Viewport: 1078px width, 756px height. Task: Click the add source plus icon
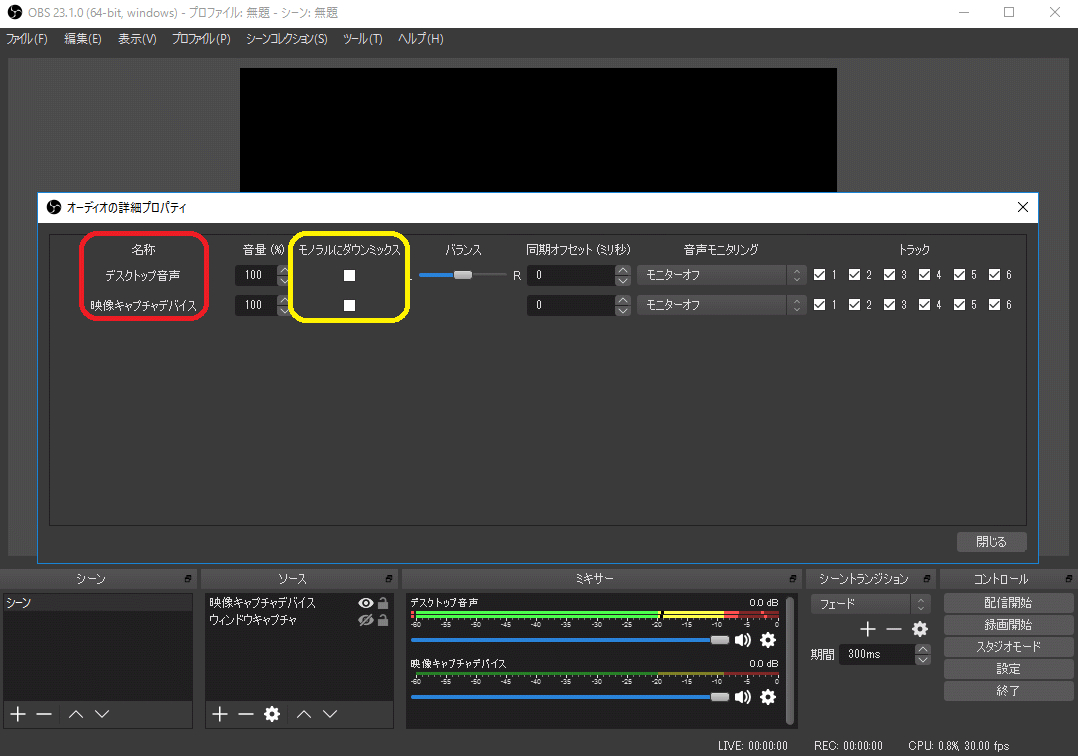coord(220,714)
